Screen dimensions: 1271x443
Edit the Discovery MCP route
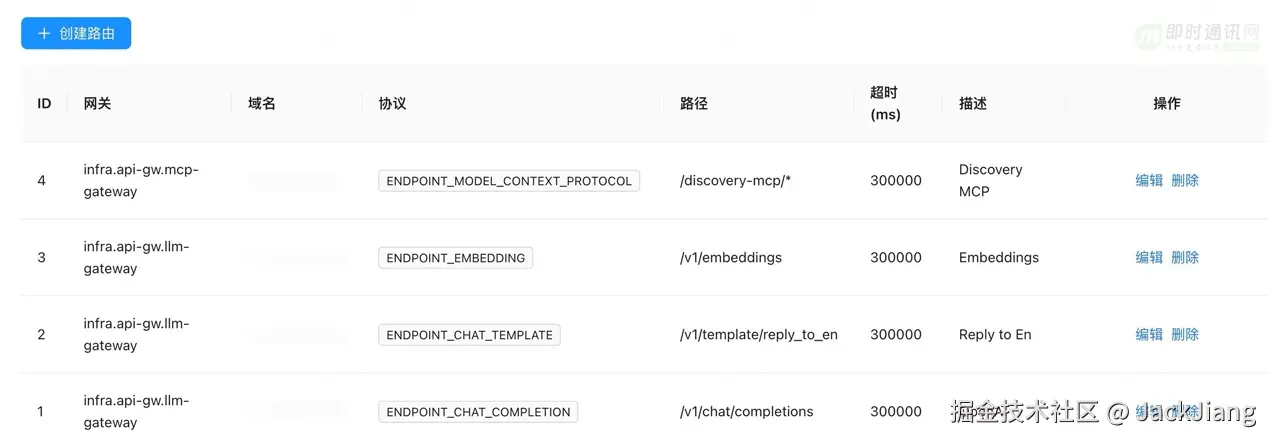1149,180
